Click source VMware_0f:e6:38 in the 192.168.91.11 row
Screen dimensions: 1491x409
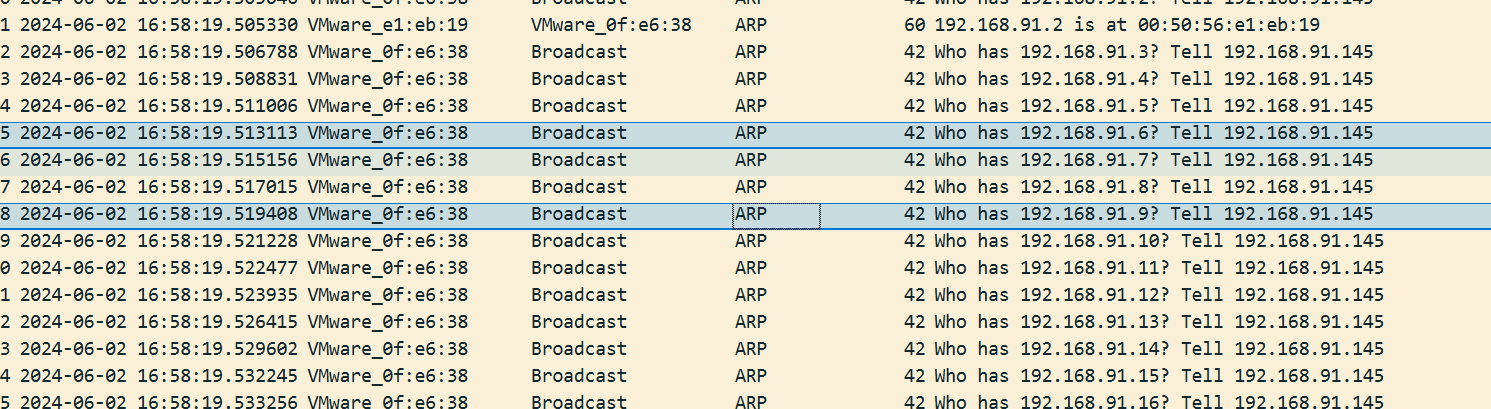tap(388, 268)
